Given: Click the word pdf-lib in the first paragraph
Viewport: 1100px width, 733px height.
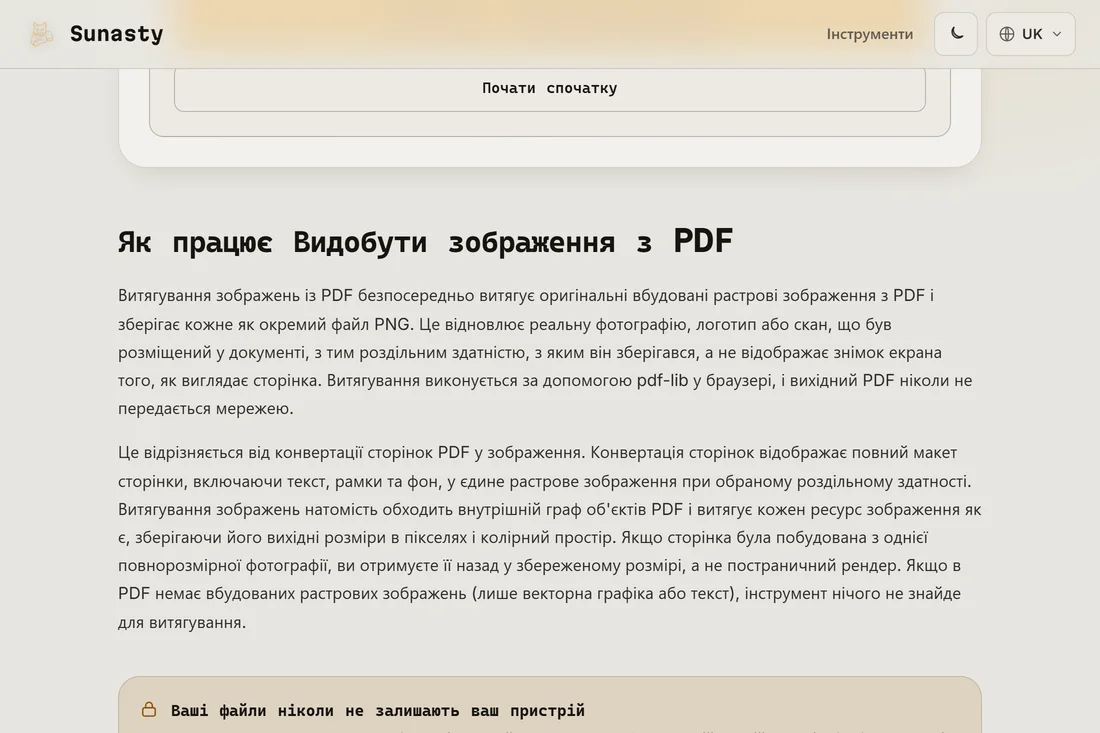Looking at the screenshot, I should pos(662,380).
